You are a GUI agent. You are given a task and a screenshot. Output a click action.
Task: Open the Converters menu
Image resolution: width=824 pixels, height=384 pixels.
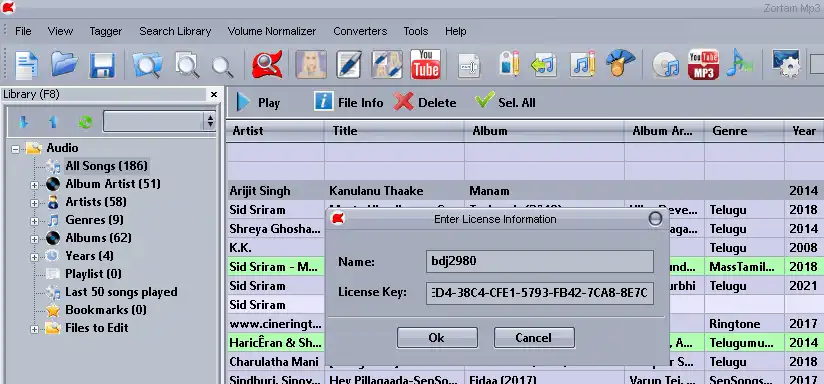[x=360, y=31]
